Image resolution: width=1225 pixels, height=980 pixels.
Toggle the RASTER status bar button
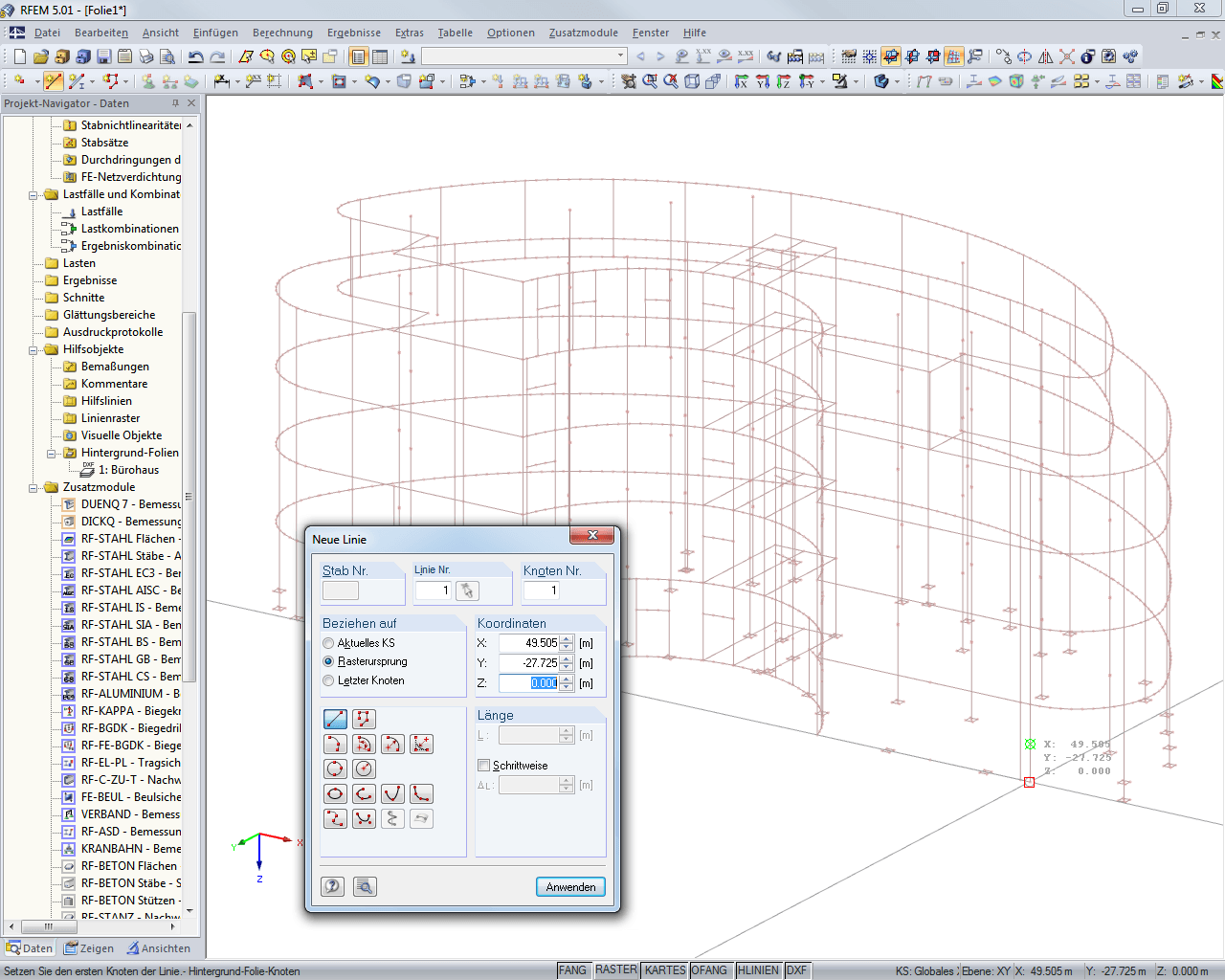[615, 970]
